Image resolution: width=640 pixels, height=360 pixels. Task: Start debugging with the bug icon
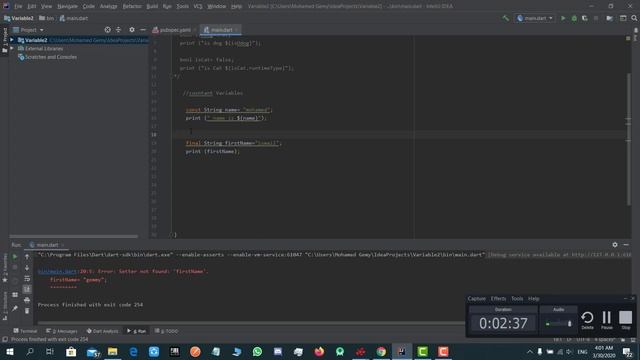point(574,18)
